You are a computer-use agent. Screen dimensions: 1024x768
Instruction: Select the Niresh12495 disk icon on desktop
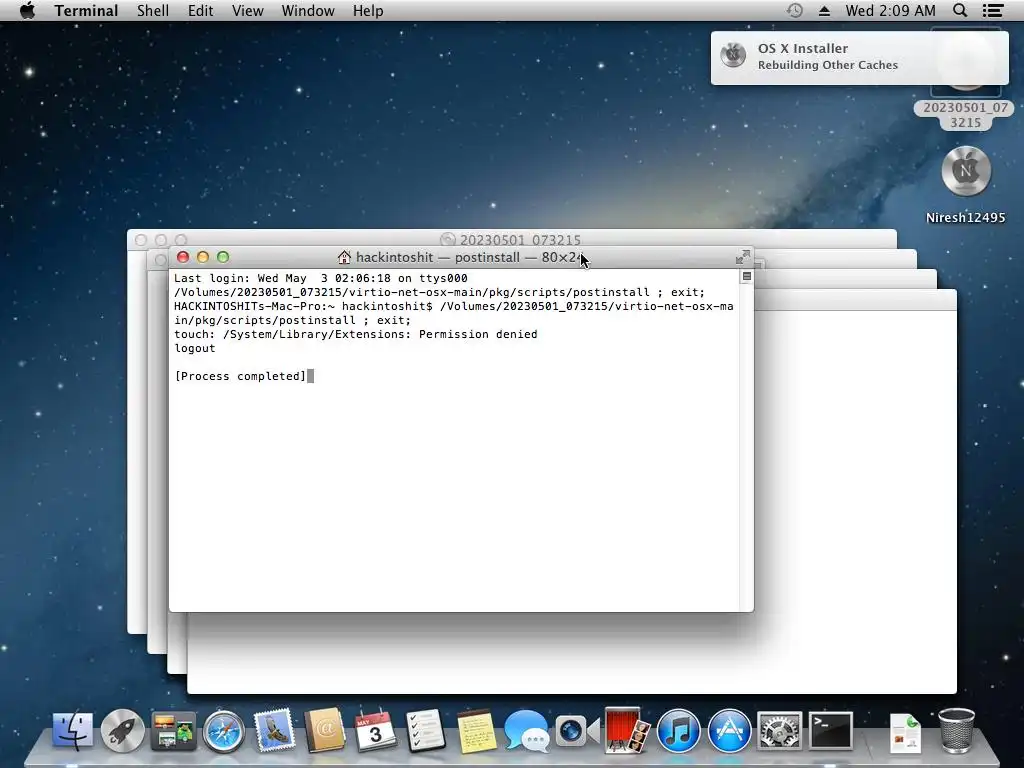966,171
